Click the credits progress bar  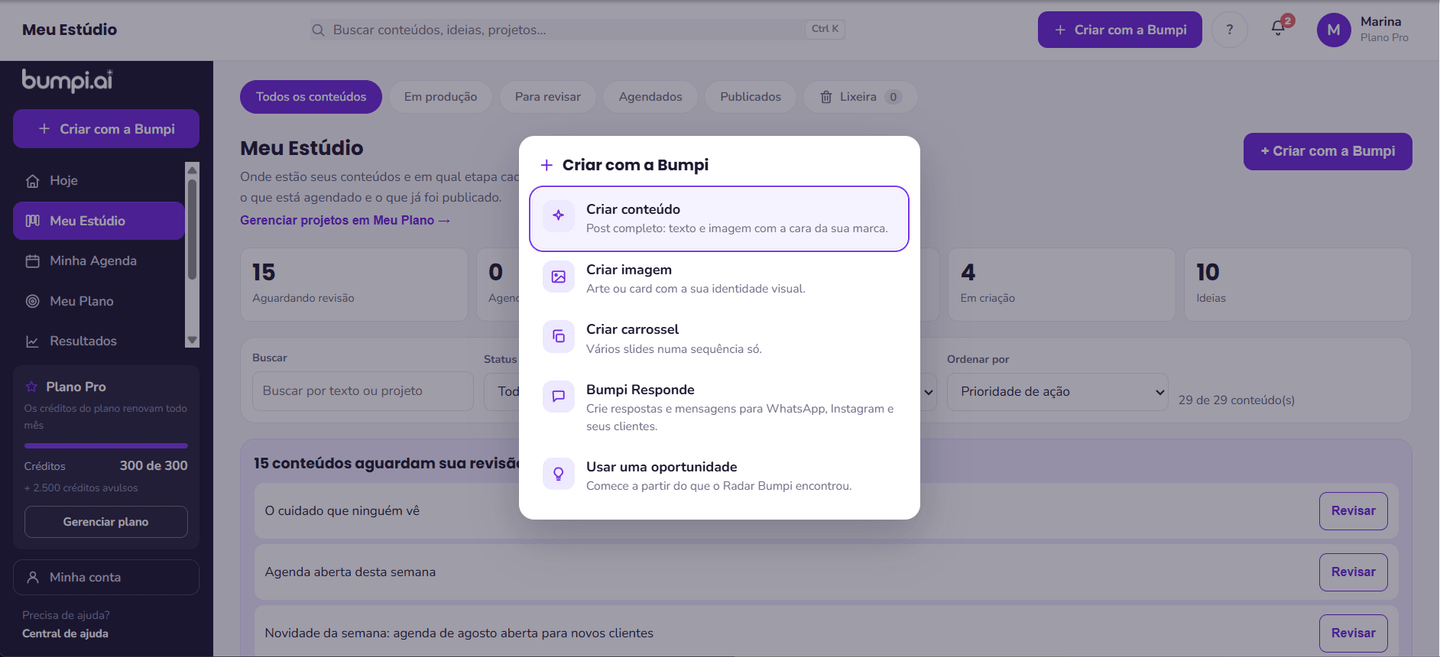coord(106,446)
